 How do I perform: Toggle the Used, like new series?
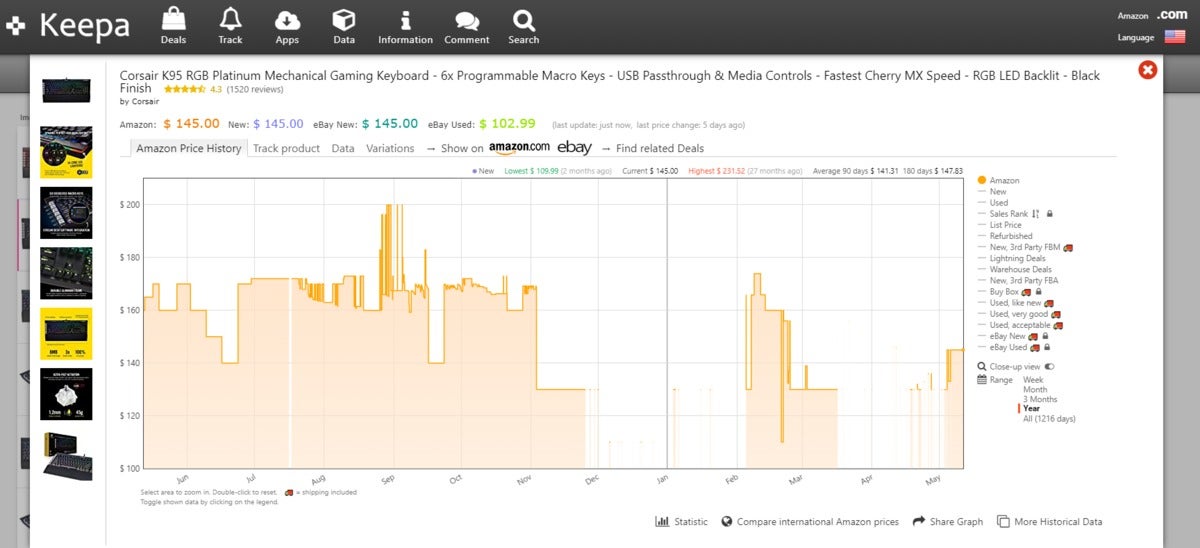click(1015, 303)
